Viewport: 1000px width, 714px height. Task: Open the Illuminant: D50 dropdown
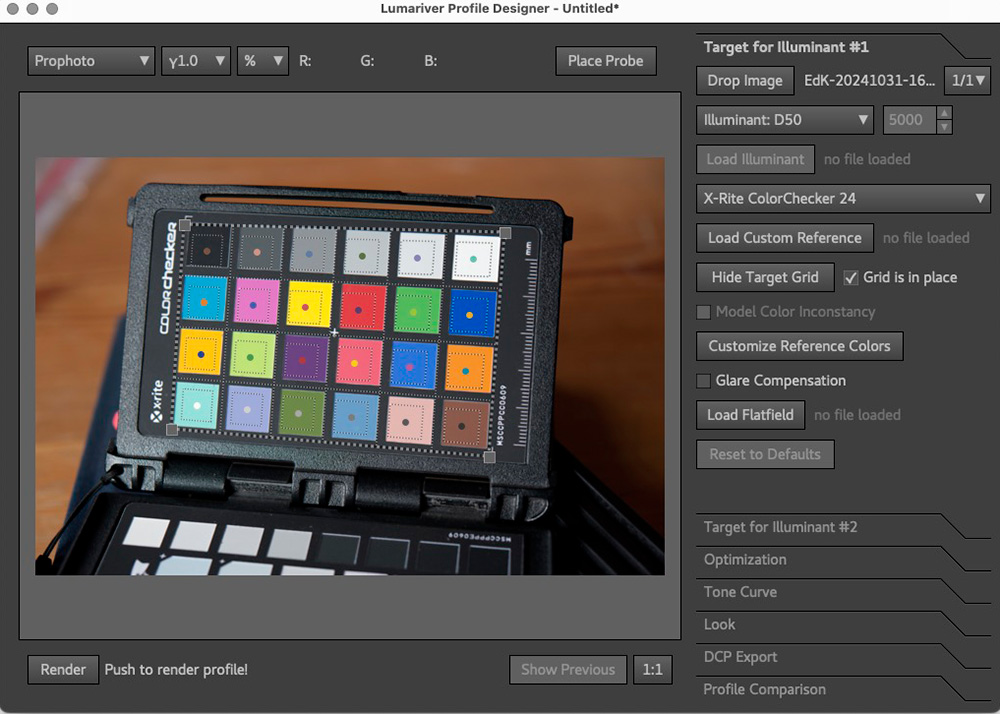785,120
